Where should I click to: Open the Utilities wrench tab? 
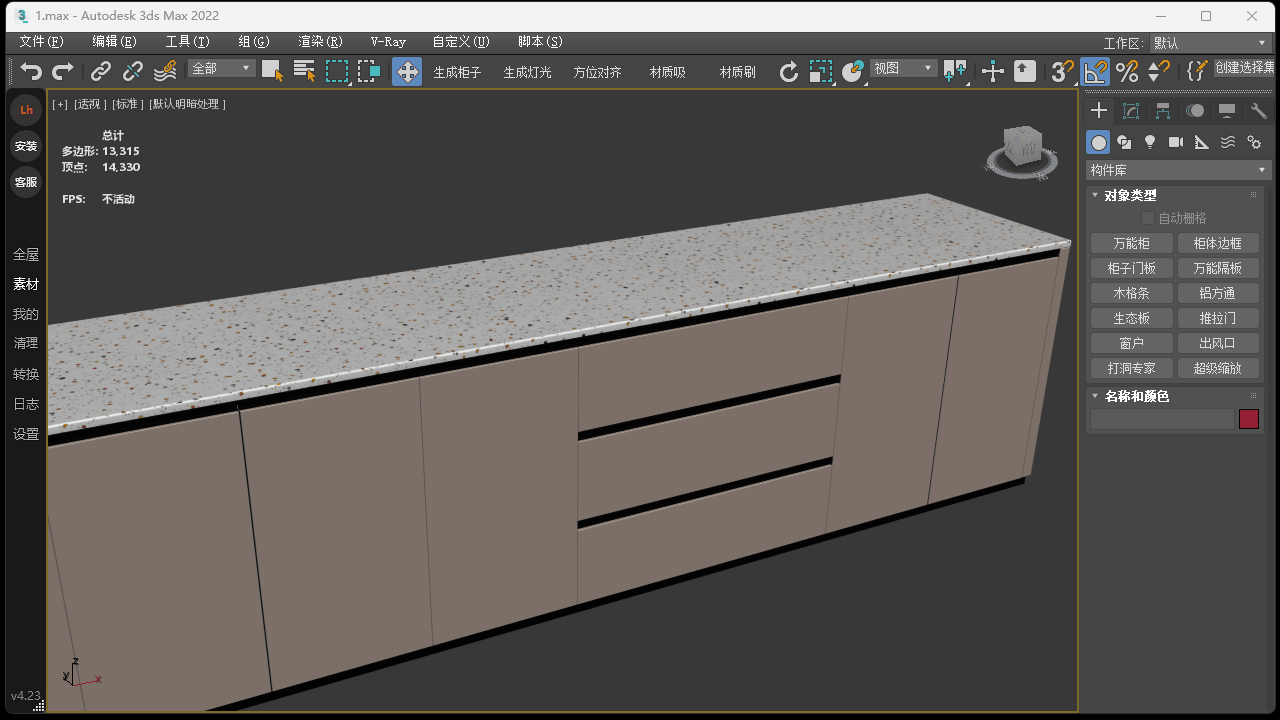point(1259,111)
